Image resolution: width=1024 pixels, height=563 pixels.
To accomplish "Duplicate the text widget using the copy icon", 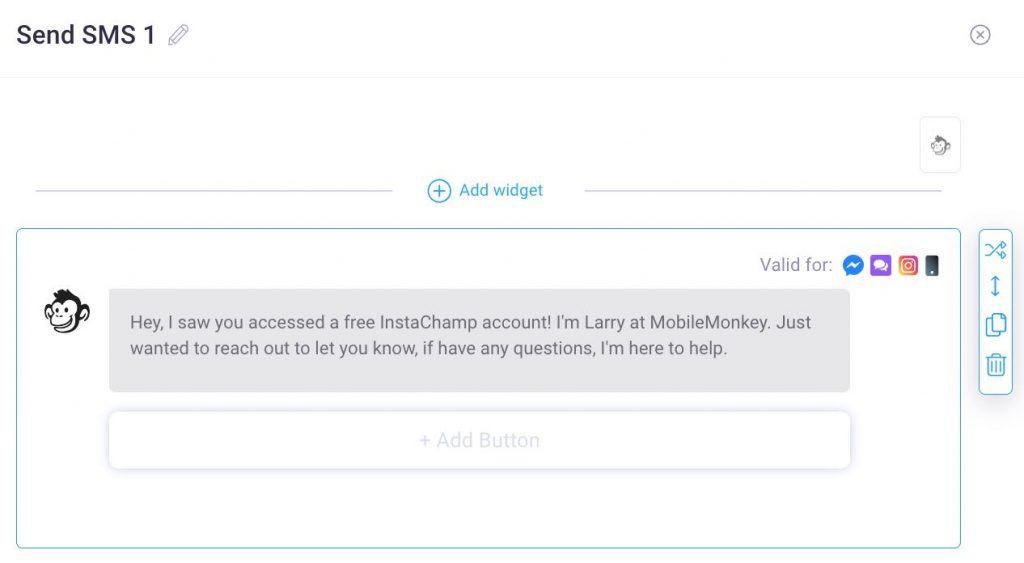I will tap(995, 325).
